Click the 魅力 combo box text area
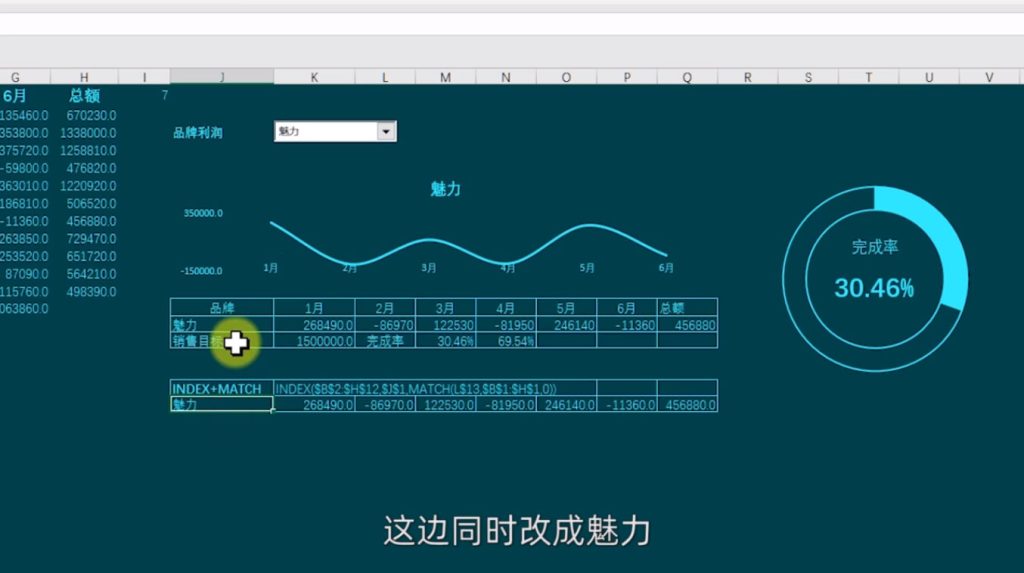The height and width of the screenshot is (573, 1024). pyautogui.click(x=325, y=131)
